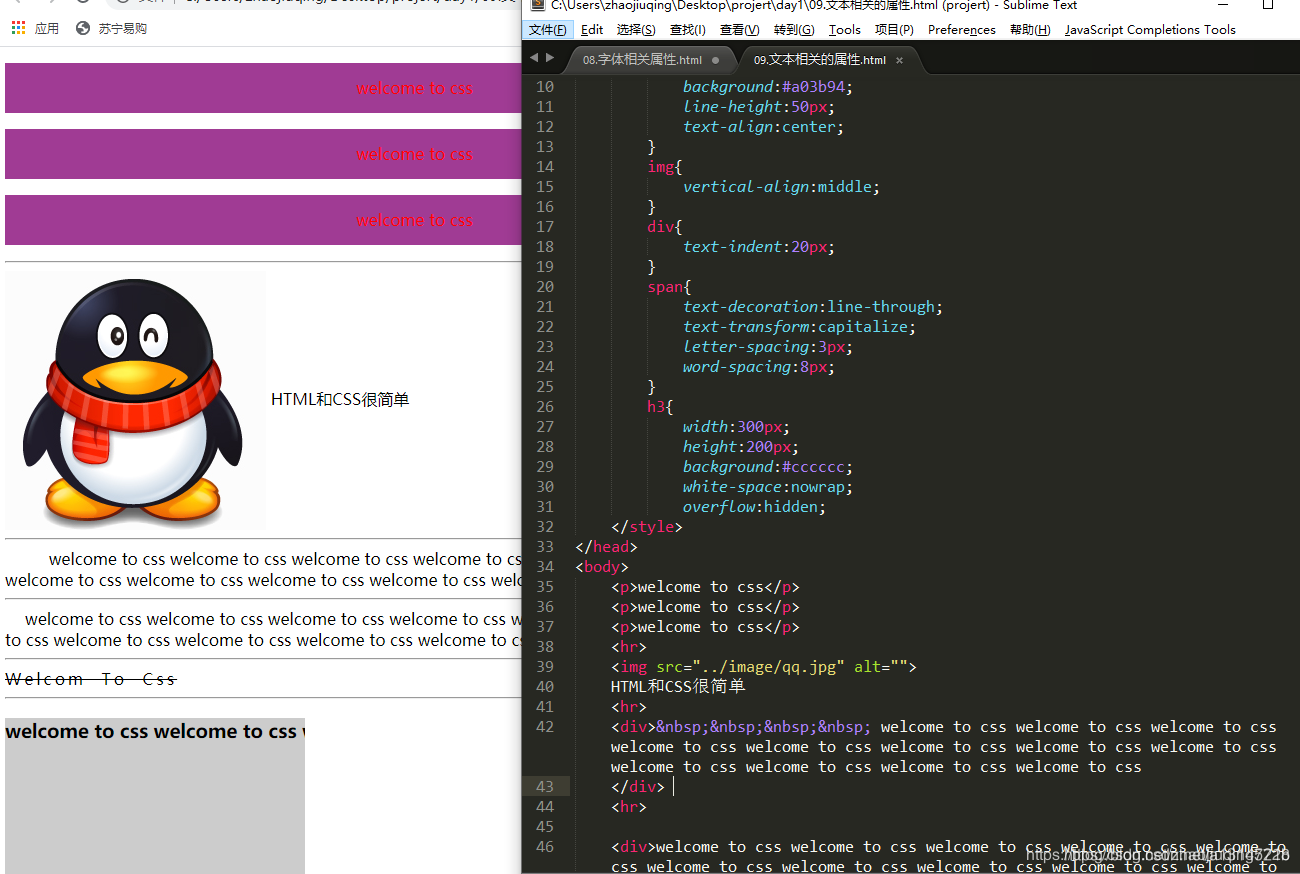
Task: Click the '<body>' tag line
Action: click(602, 567)
